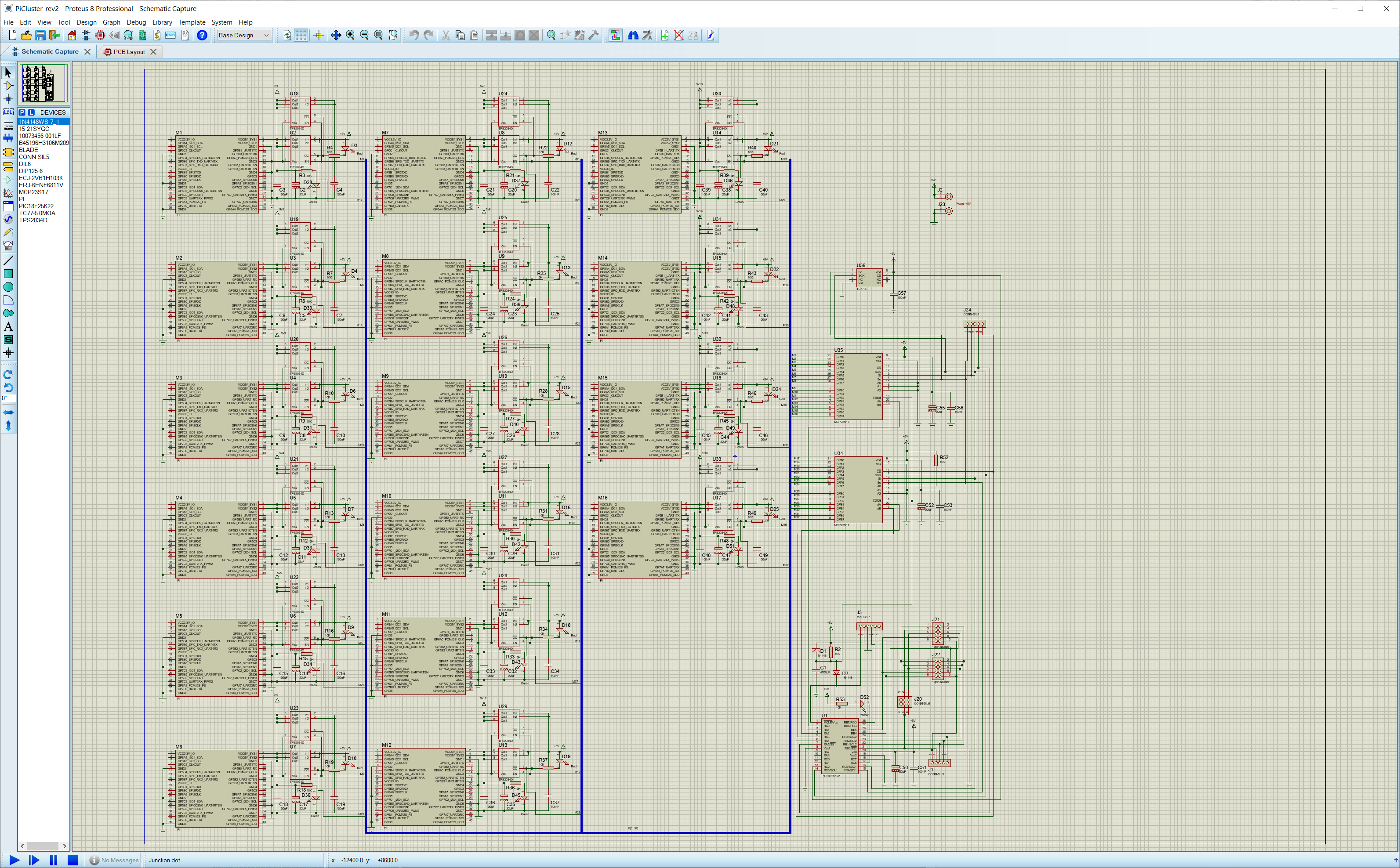
Task: Click the Home Page icon
Action: 72,35
